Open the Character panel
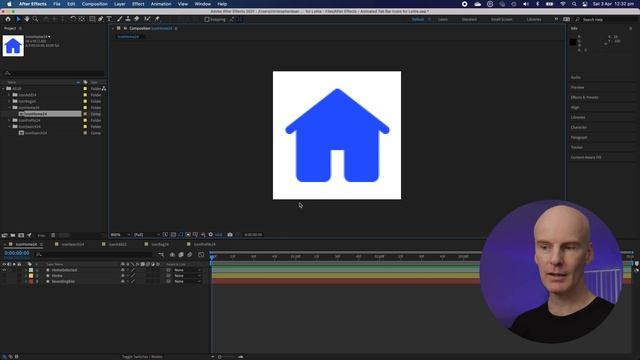 pyautogui.click(x=578, y=127)
